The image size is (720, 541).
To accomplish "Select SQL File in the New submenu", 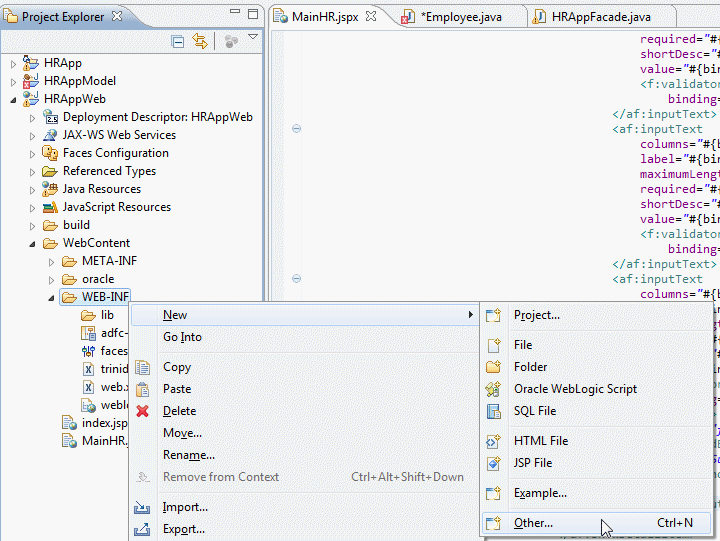I will click(596, 411).
